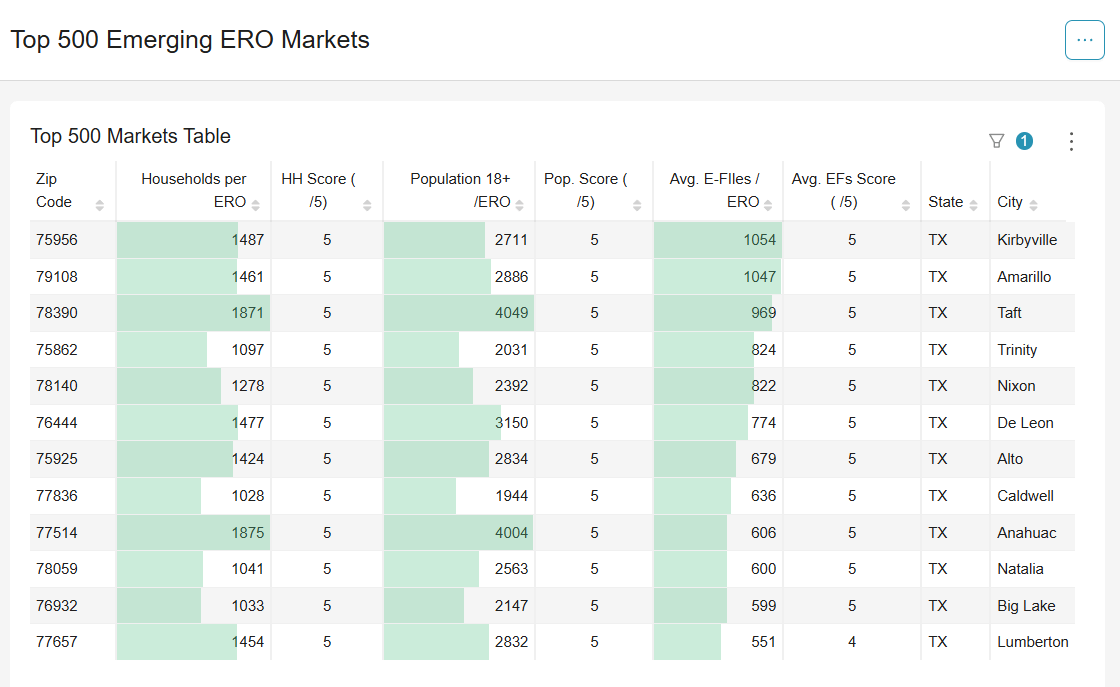This screenshot has width=1120, height=687.
Task: Click the Big Lake city cell
Action: [1032, 606]
